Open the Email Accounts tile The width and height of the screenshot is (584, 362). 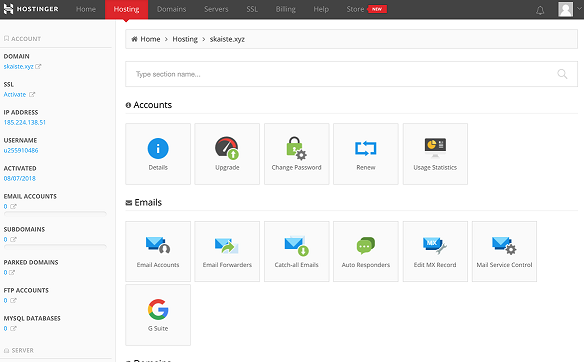[x=158, y=251]
